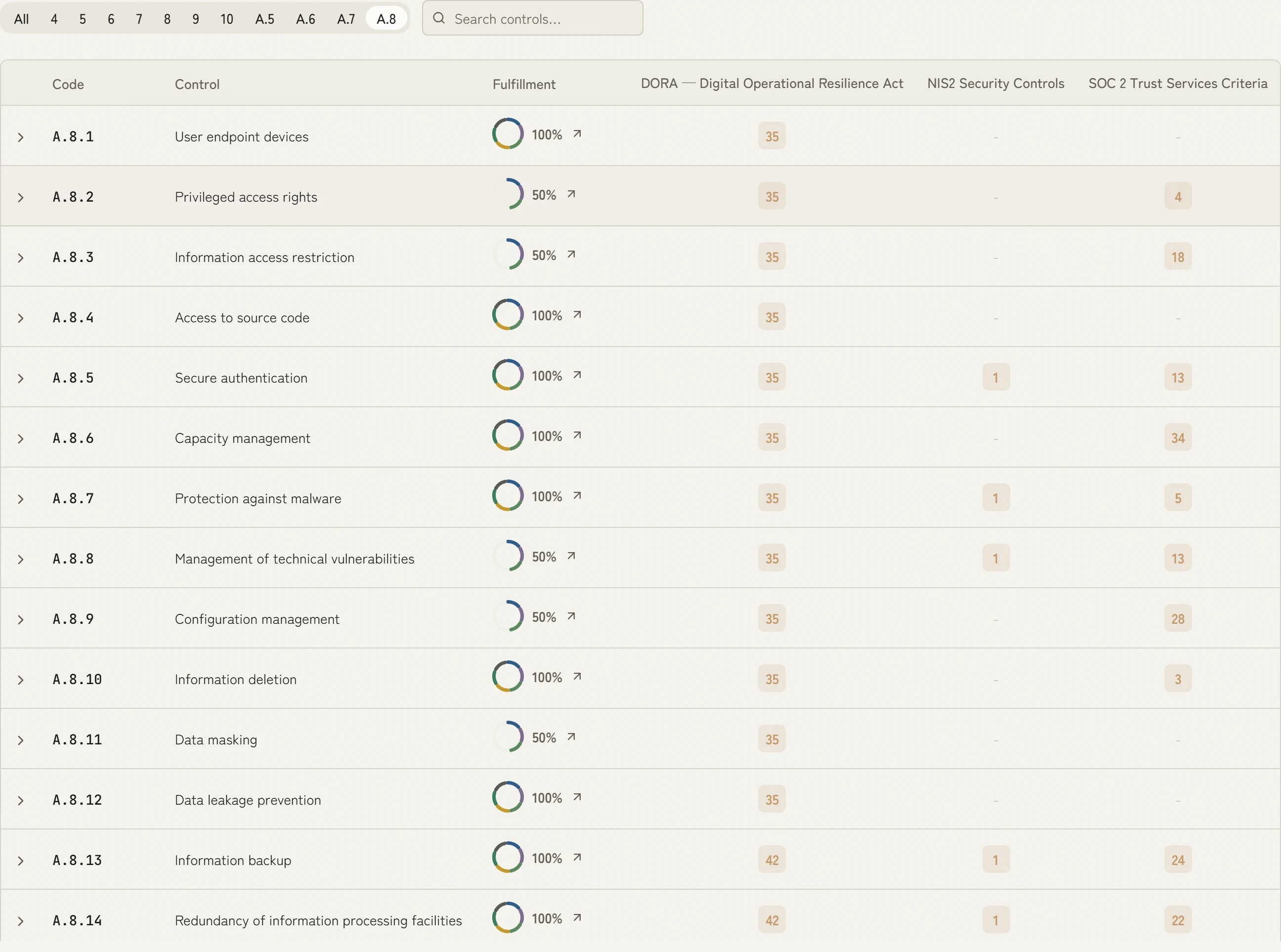Open fulfillment arrow for Secure authentication
Viewport: 1281px width, 952px height.
pos(577,375)
